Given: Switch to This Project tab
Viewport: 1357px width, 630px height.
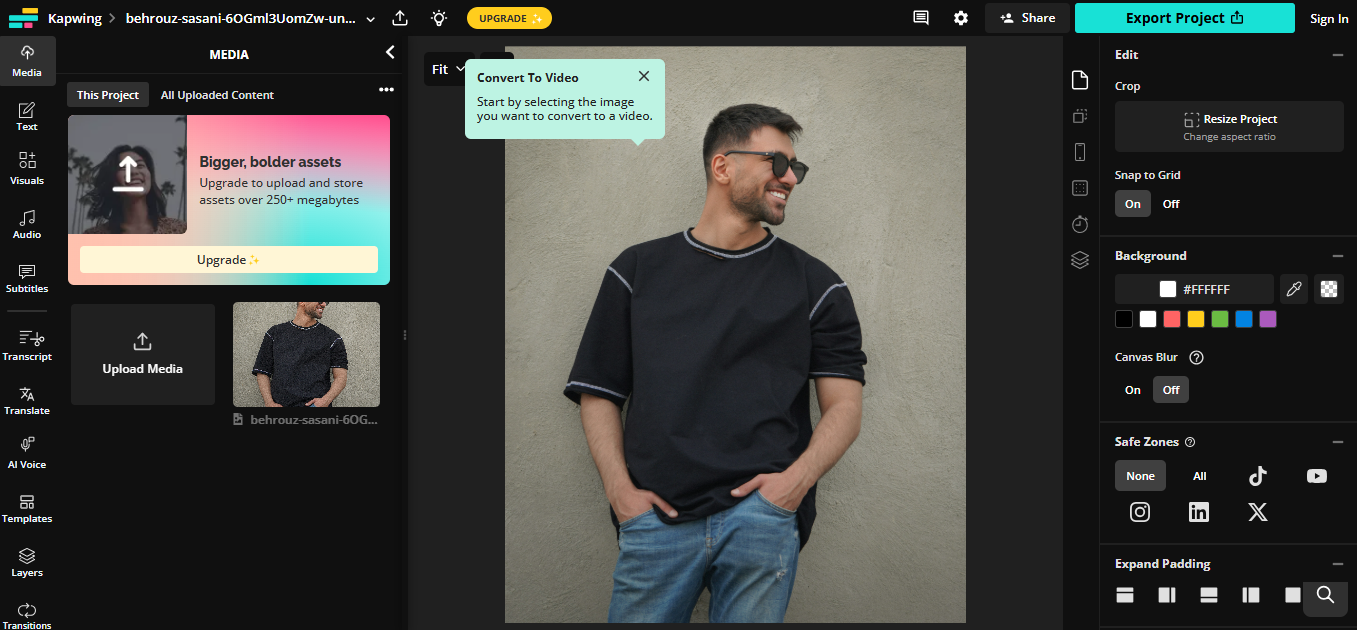Looking at the screenshot, I should [108, 95].
